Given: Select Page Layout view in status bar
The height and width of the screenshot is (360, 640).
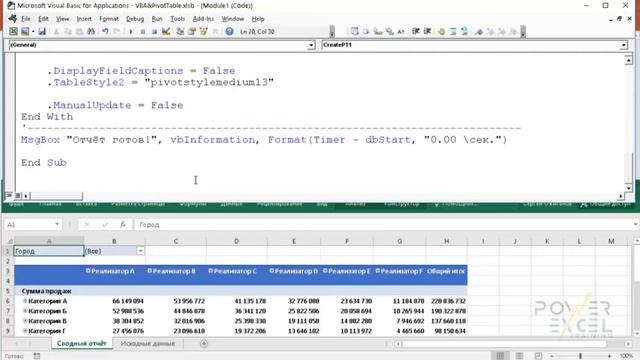Looking at the screenshot, I should [x=519, y=356].
